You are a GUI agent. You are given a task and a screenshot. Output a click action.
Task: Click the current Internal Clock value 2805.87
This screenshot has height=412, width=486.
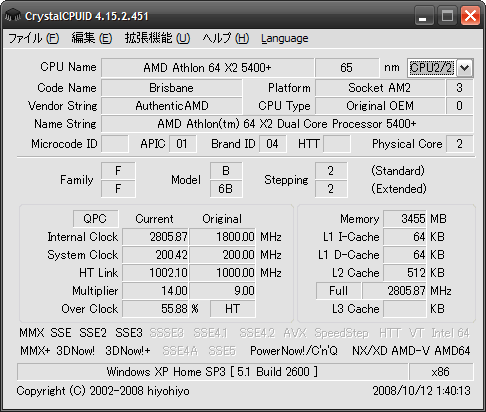click(x=155, y=237)
